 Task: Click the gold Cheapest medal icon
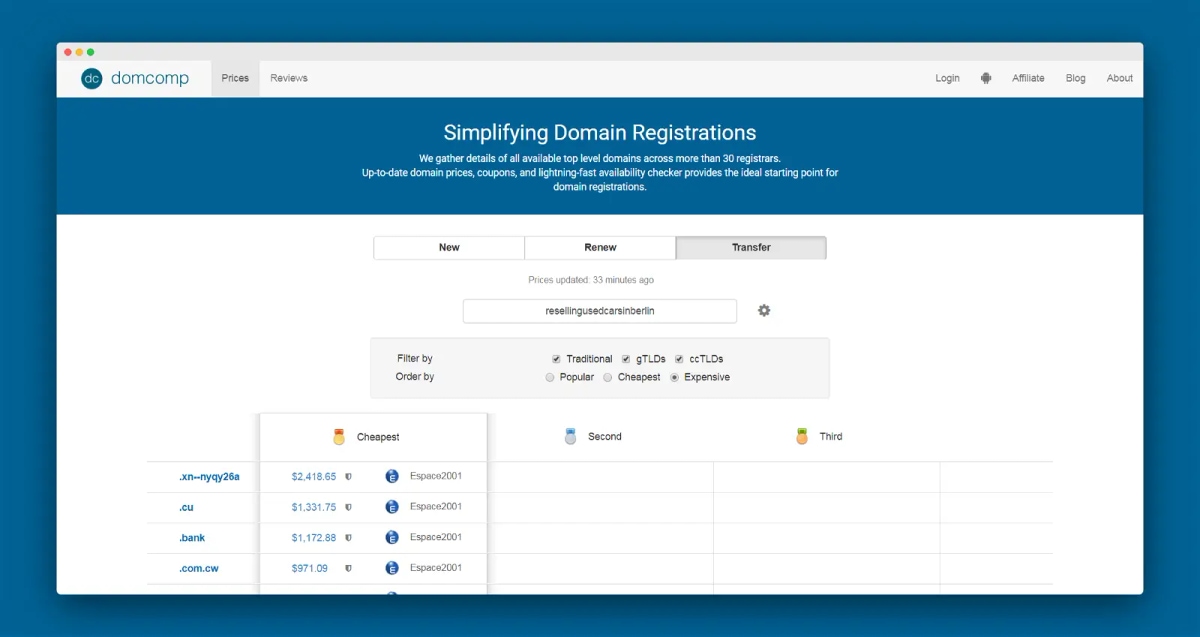point(339,437)
